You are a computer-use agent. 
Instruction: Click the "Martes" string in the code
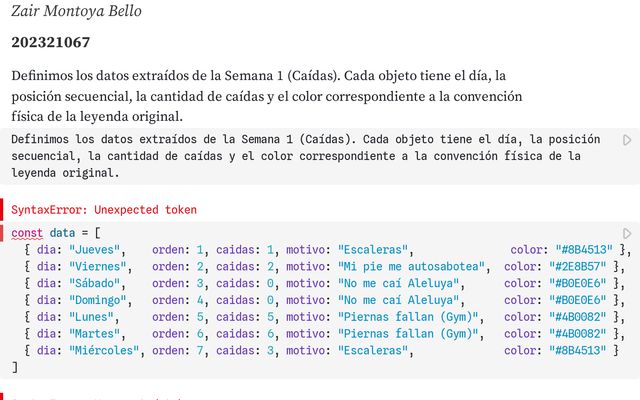(95, 333)
